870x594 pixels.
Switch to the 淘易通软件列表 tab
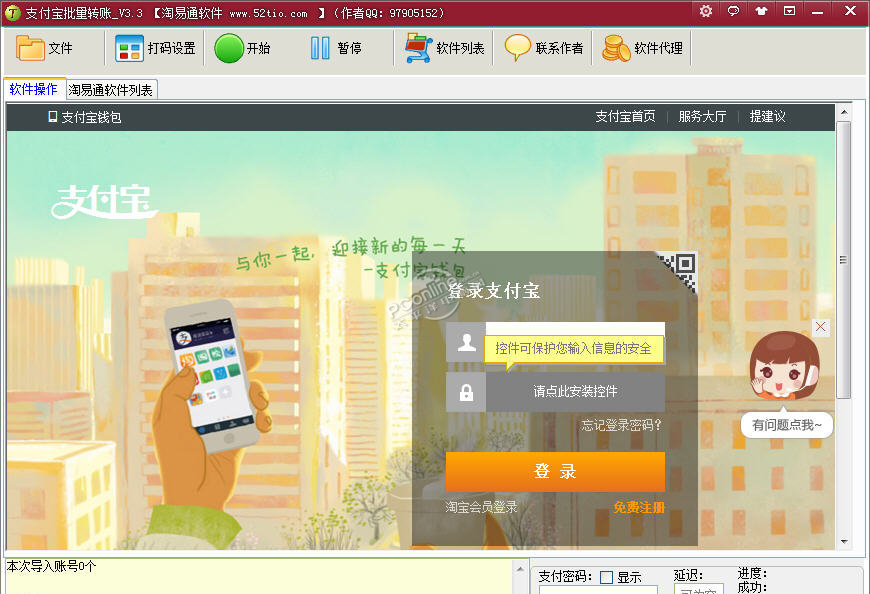tap(110, 89)
